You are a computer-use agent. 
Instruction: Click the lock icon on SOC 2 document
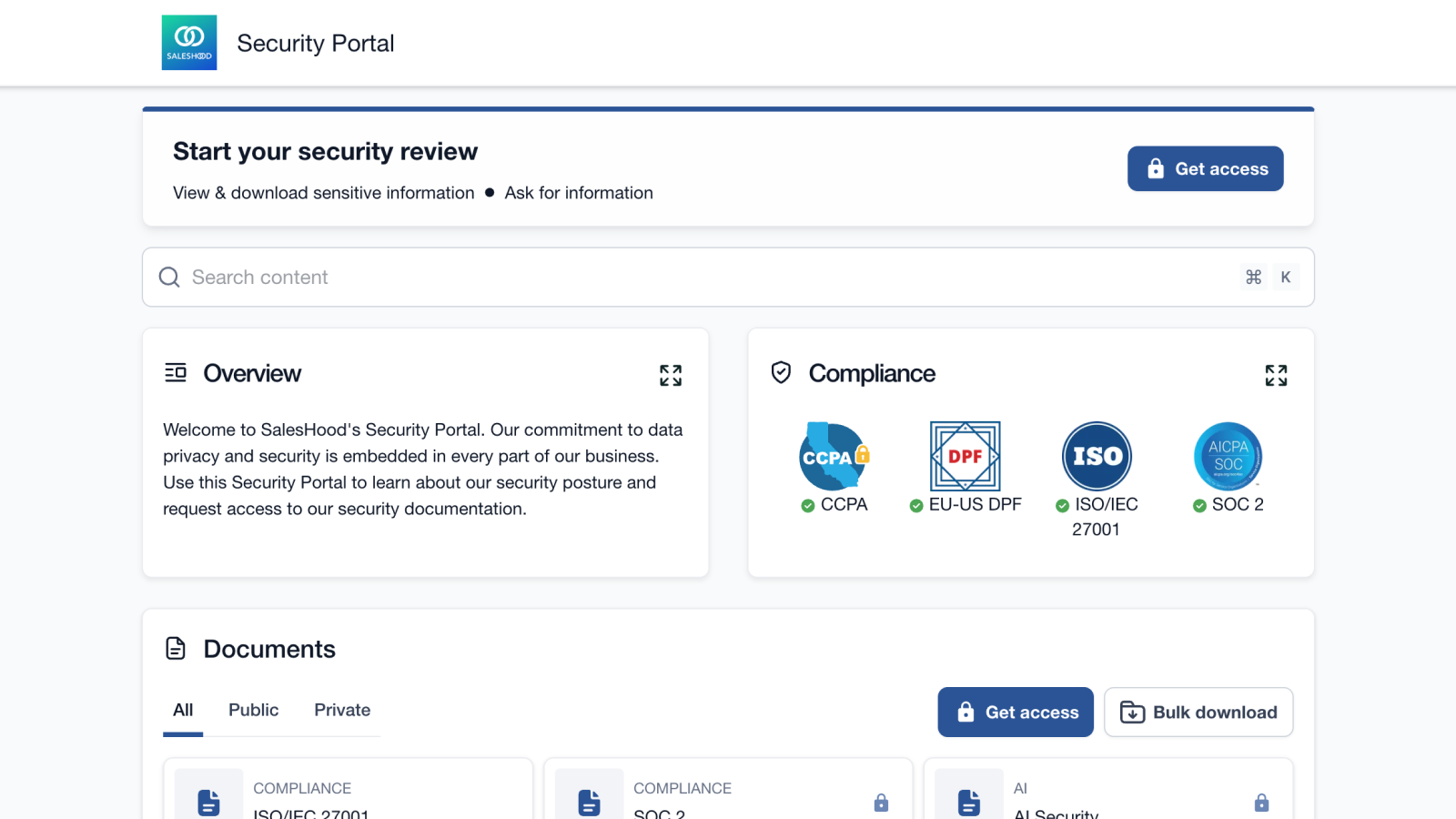tap(881, 802)
